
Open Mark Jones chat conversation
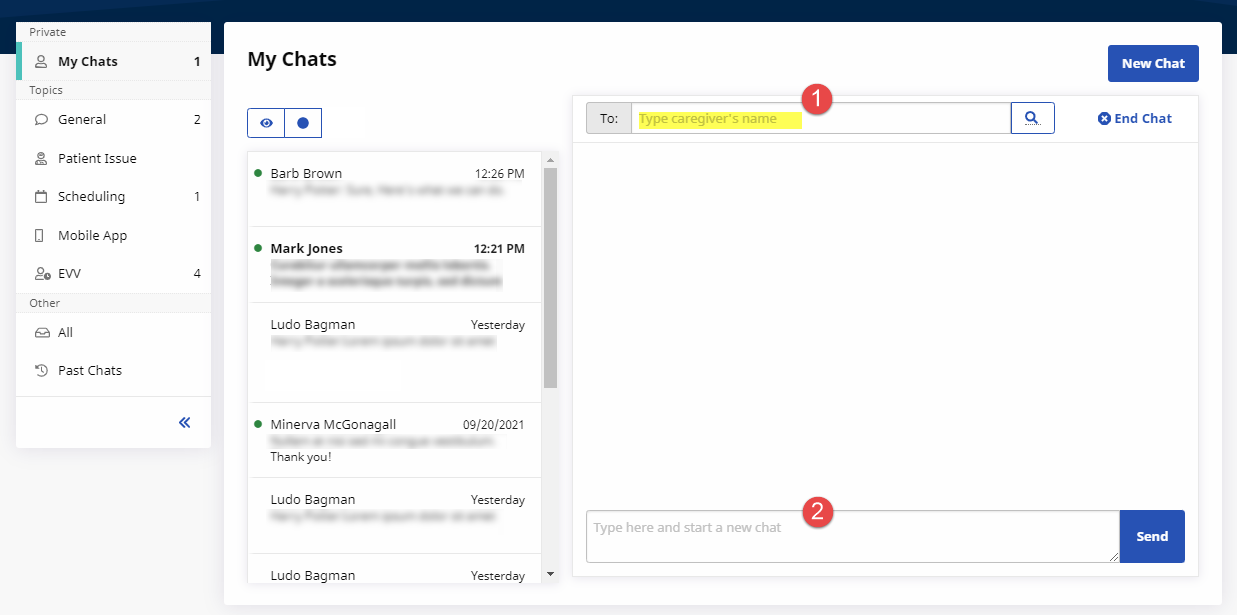[x=397, y=265]
